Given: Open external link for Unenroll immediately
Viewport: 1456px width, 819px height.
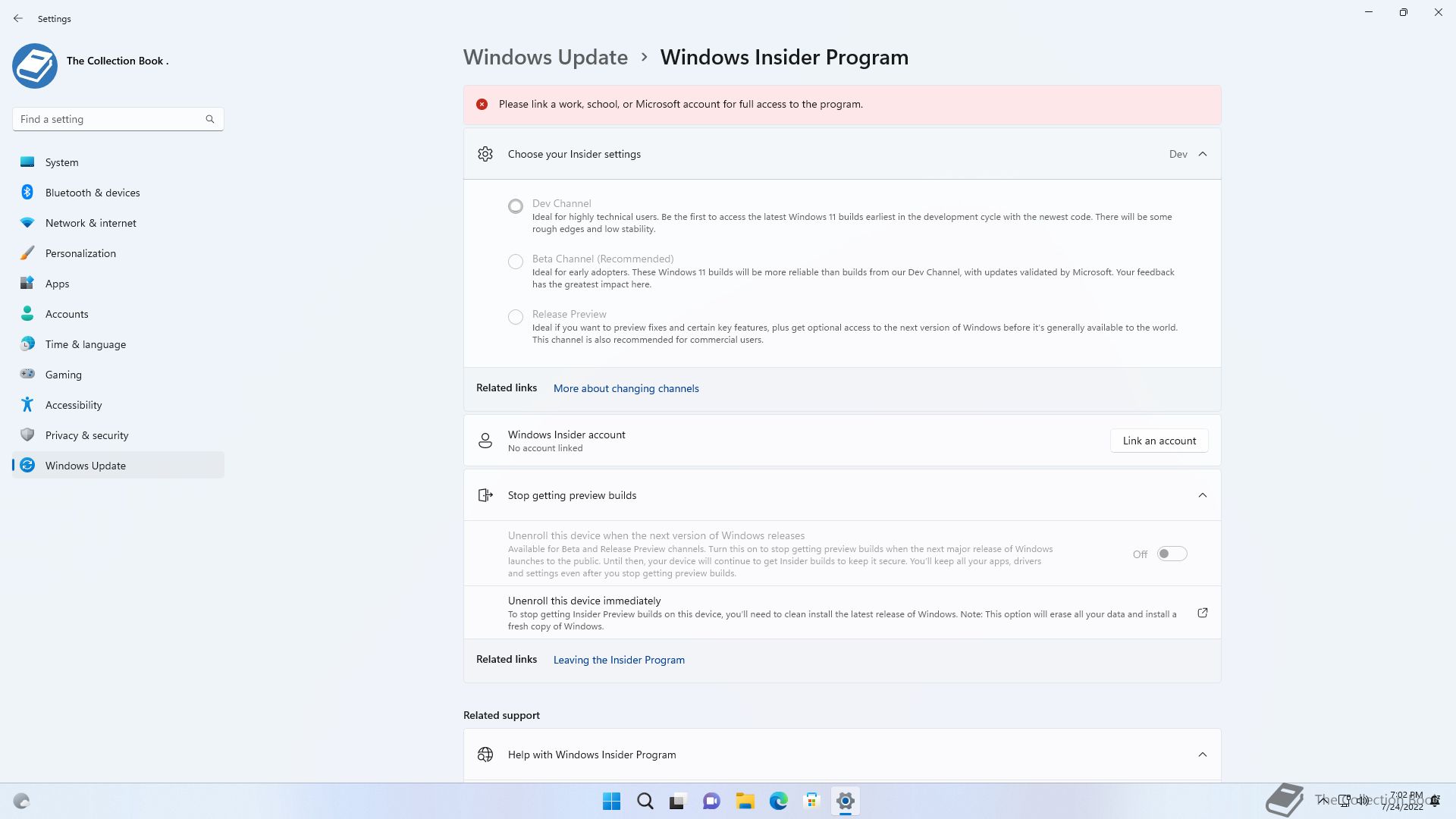Looking at the screenshot, I should (1203, 613).
